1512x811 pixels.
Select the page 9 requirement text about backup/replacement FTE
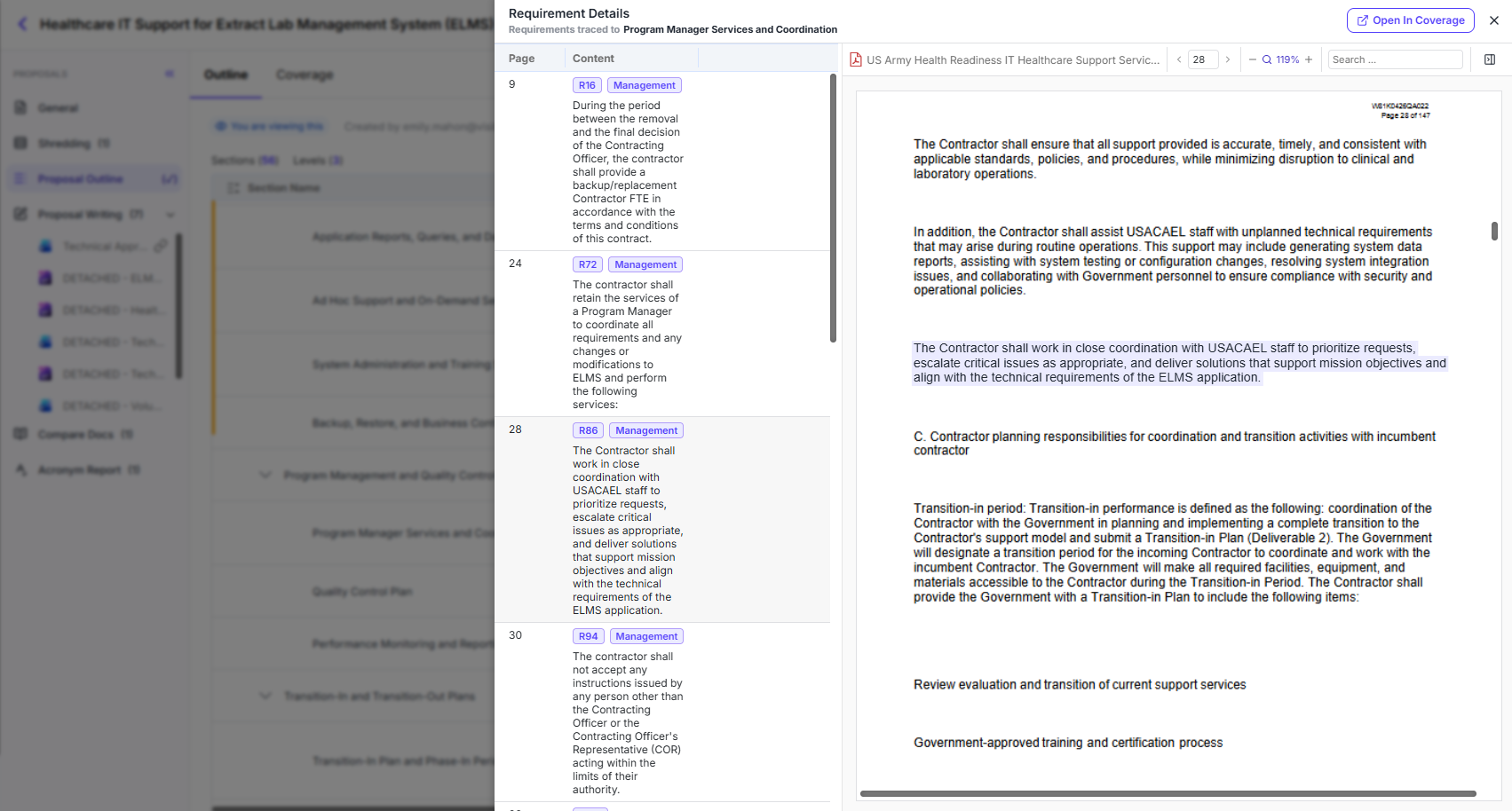point(628,172)
